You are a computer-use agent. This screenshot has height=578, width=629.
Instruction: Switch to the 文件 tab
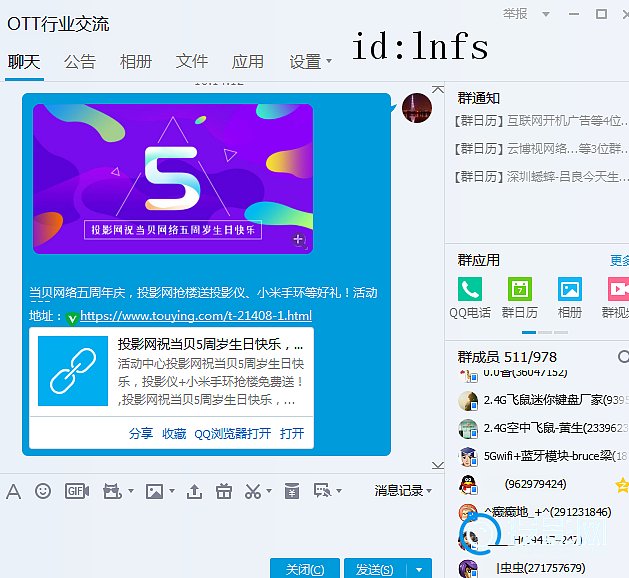(x=192, y=61)
